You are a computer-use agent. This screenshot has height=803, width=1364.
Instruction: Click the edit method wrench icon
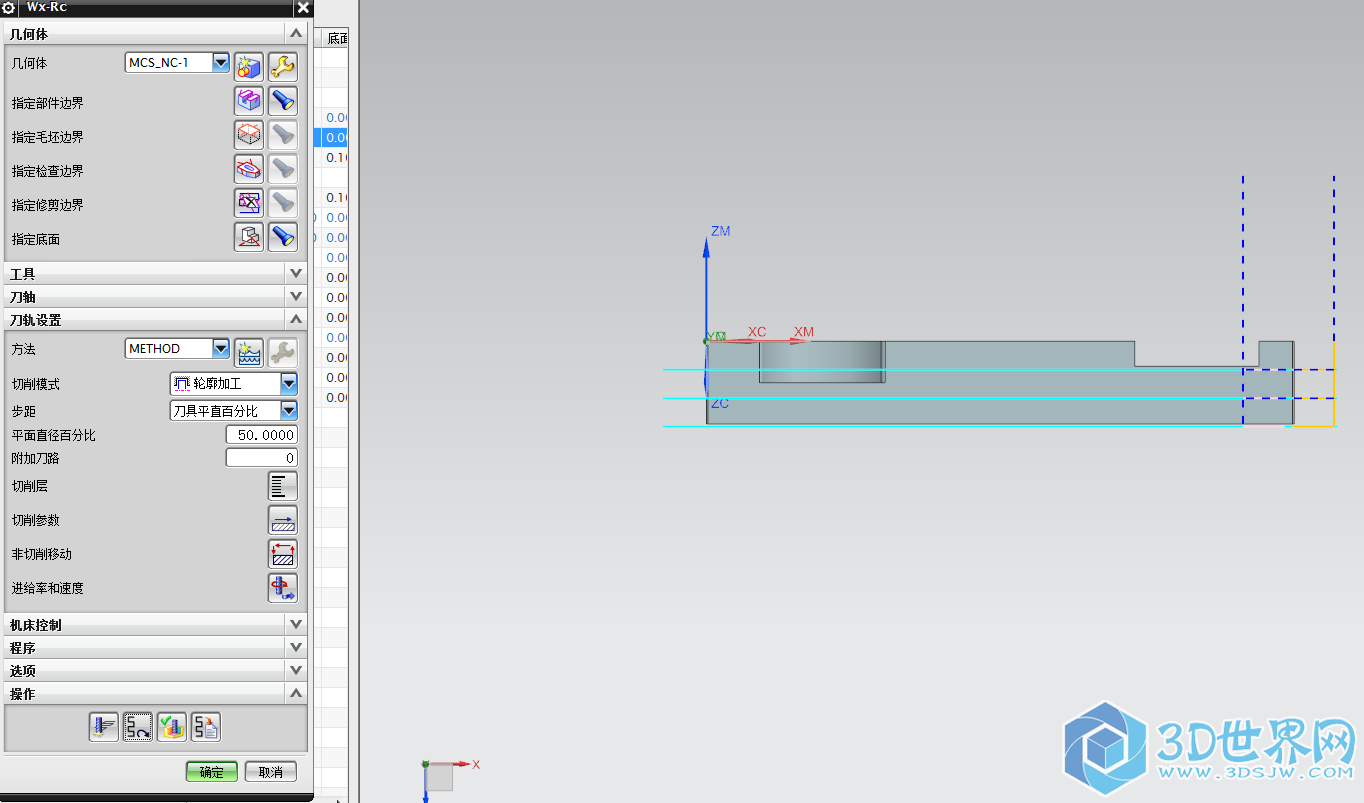[x=283, y=352]
